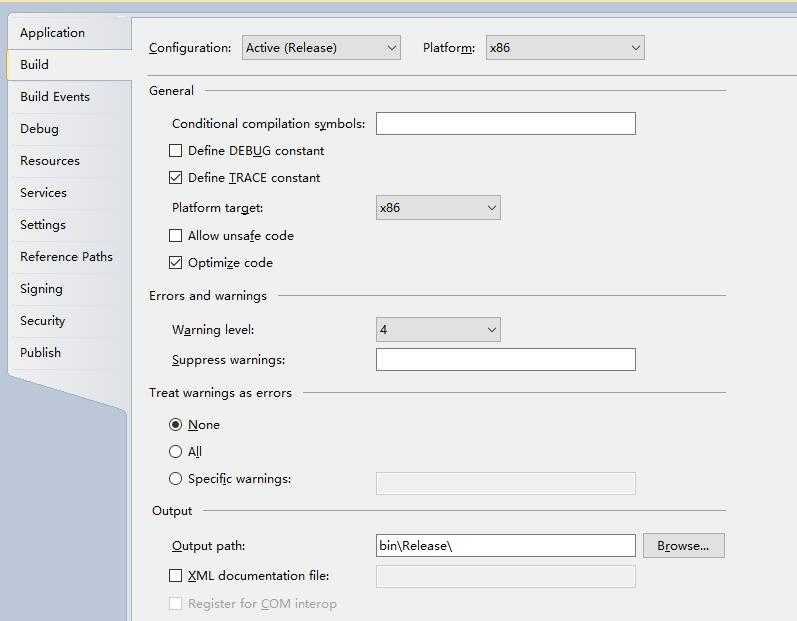Open the Platform target dropdown
The height and width of the screenshot is (621, 797).
tap(438, 208)
